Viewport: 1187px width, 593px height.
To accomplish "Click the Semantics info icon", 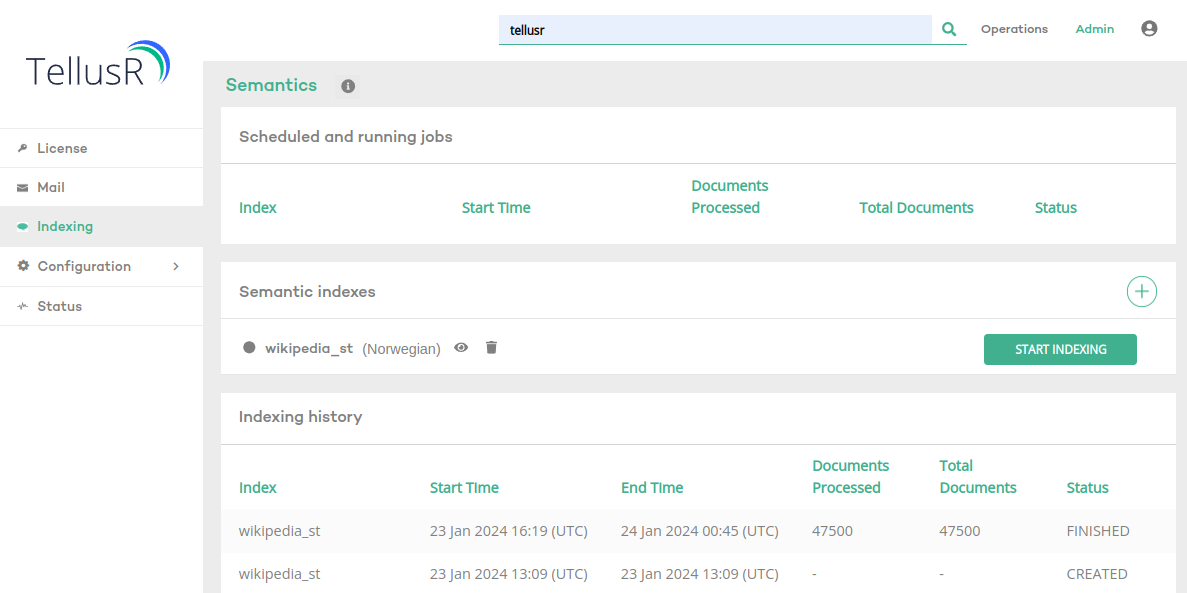I will 348,86.
